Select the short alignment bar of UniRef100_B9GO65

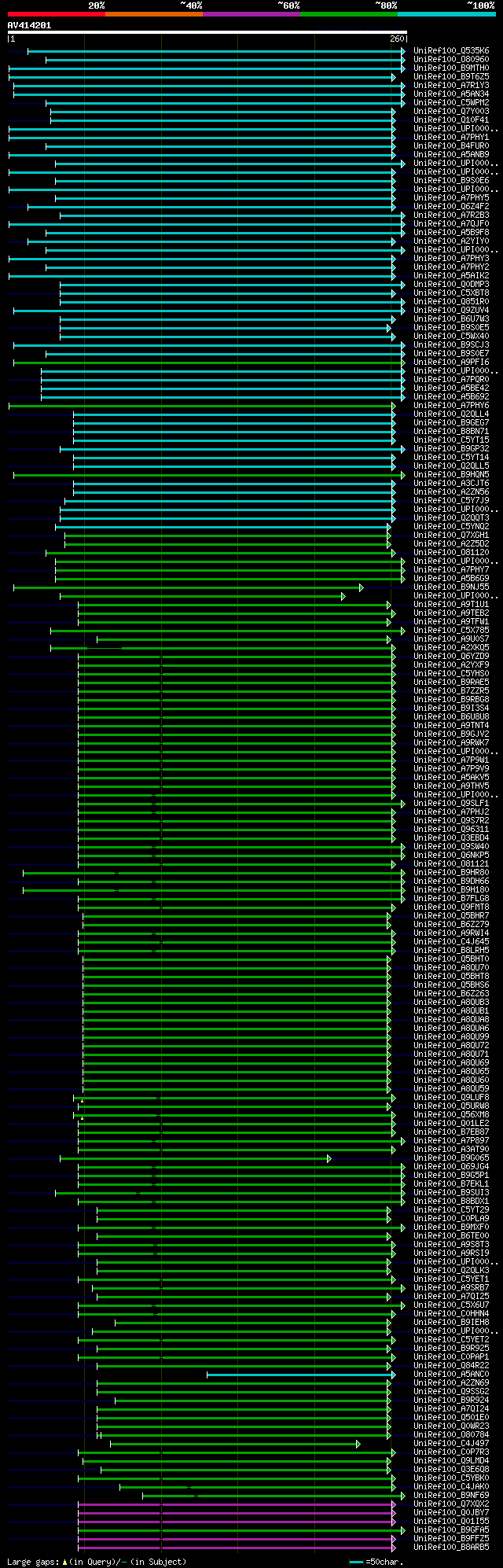point(196,1158)
